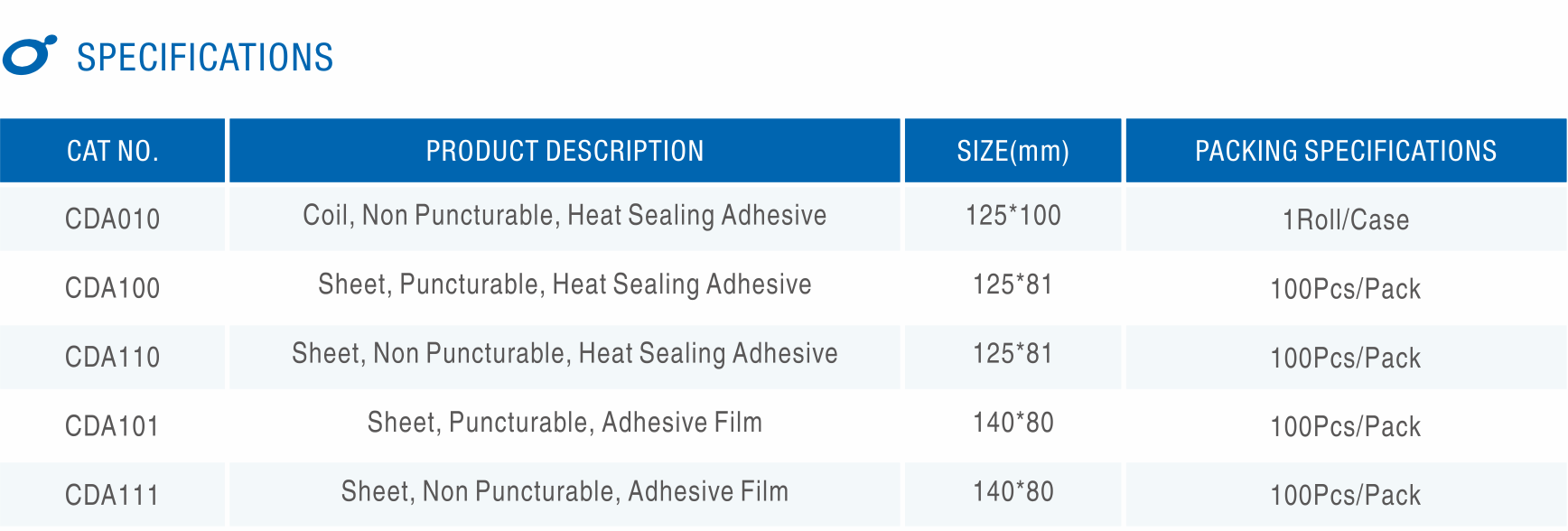The height and width of the screenshot is (531, 1568).
Task: Select the CAT NO. column header
Action: click(x=113, y=151)
